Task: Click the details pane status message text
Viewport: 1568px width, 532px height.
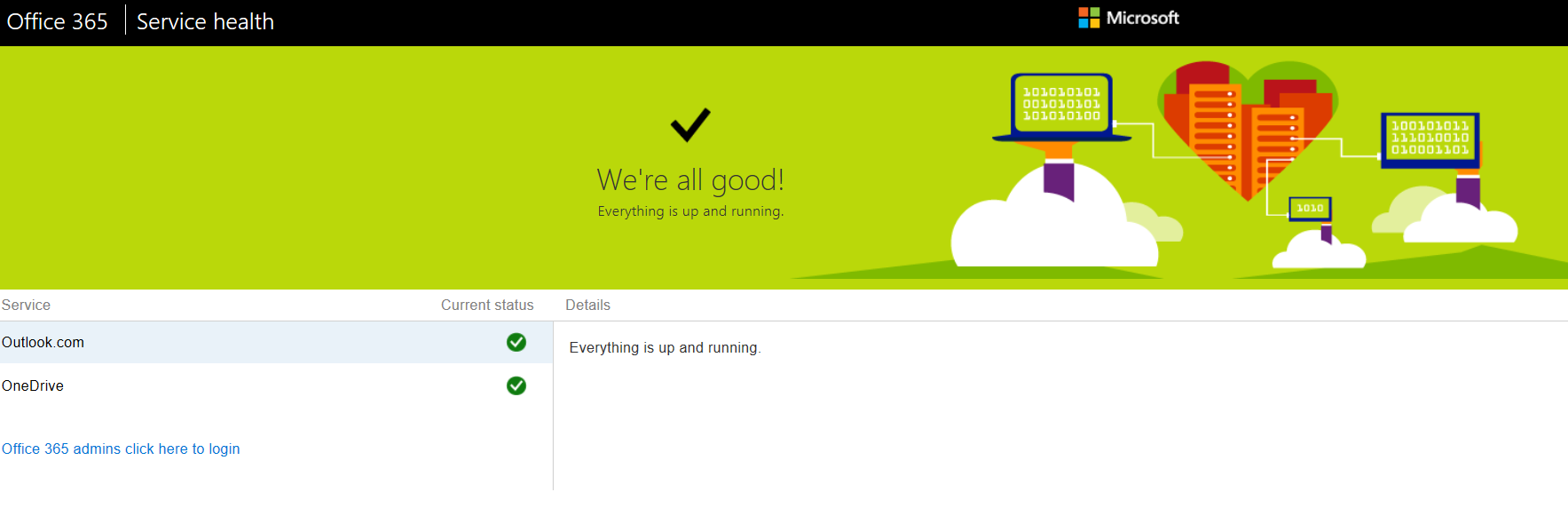Action: [665, 347]
